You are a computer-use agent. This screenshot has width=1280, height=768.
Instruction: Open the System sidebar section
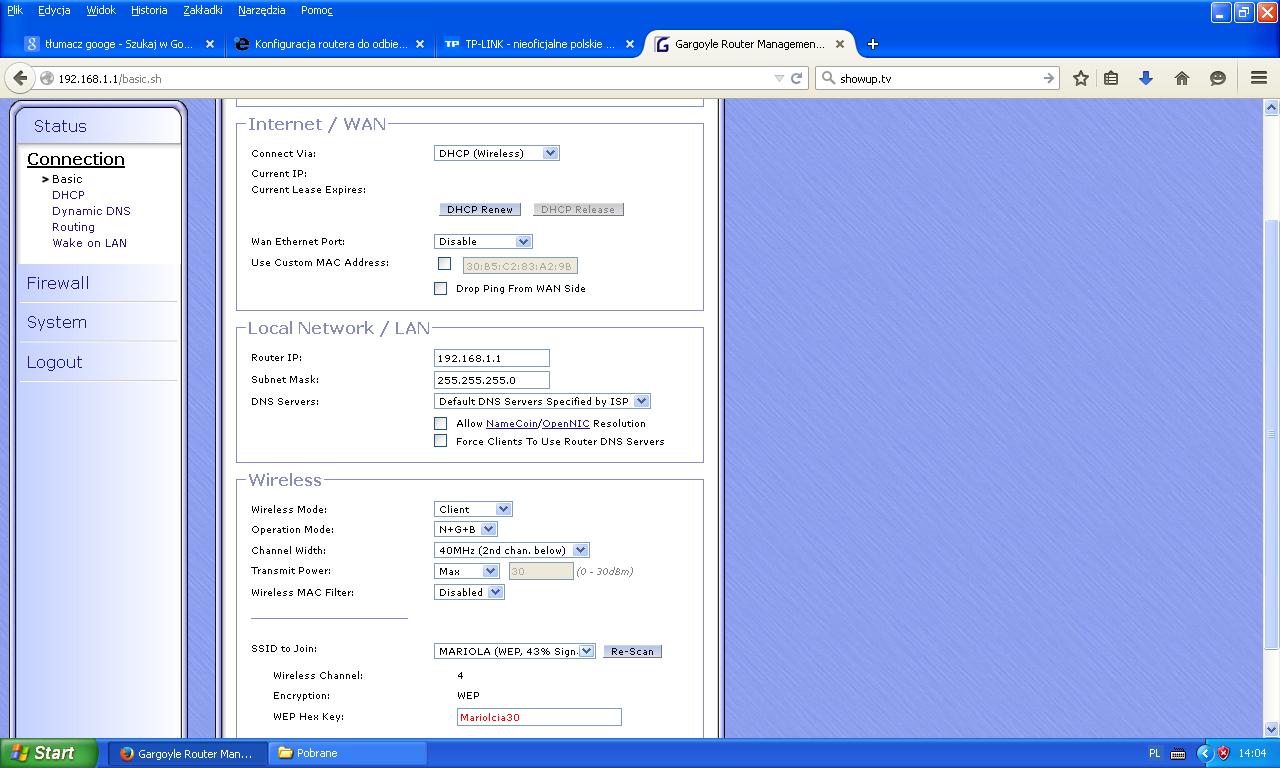click(57, 322)
